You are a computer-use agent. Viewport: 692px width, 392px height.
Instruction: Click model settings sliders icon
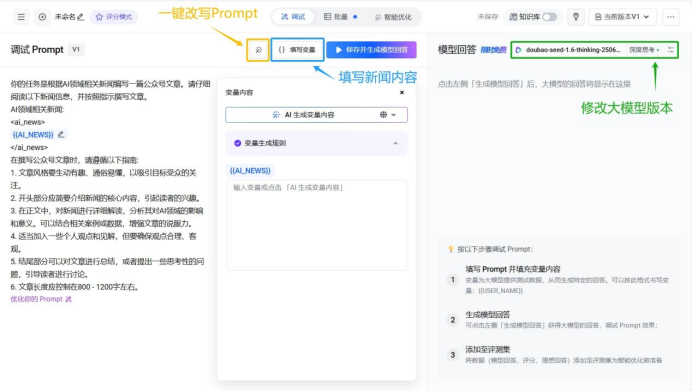[x=671, y=50]
